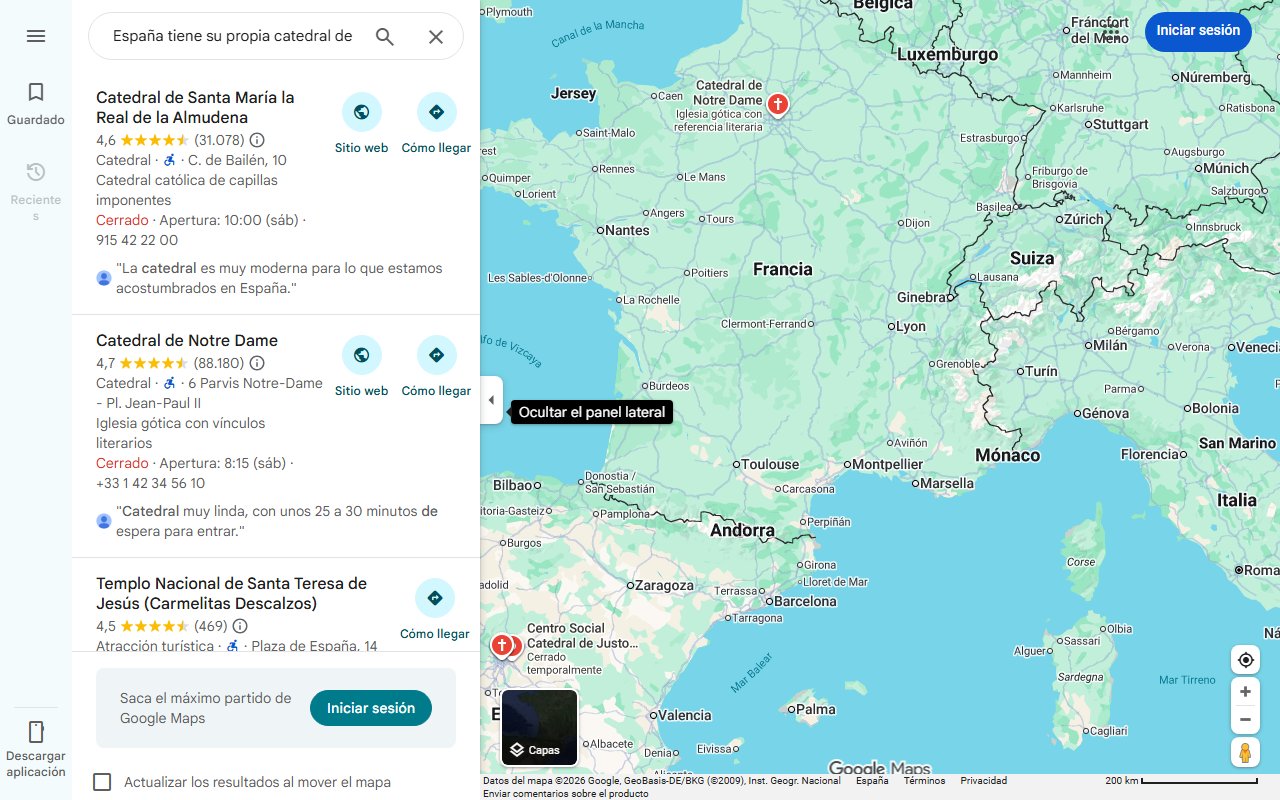Viewport: 1280px width, 800px height.
Task: View info icon next to Notre Dame rating
Action: (257, 363)
